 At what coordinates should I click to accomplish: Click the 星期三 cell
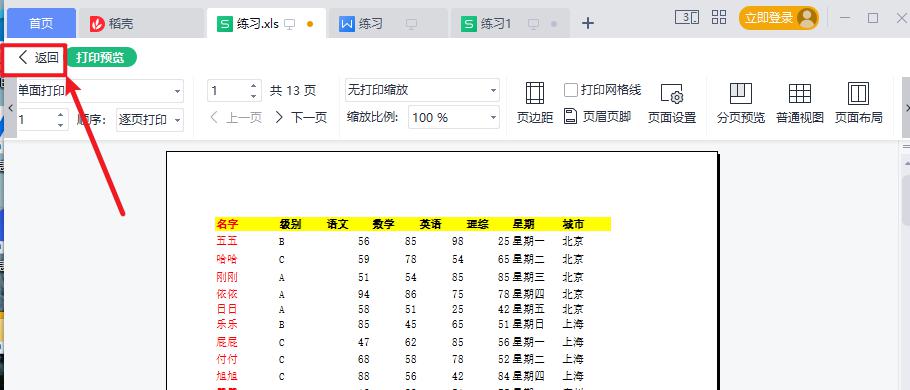coord(528,277)
